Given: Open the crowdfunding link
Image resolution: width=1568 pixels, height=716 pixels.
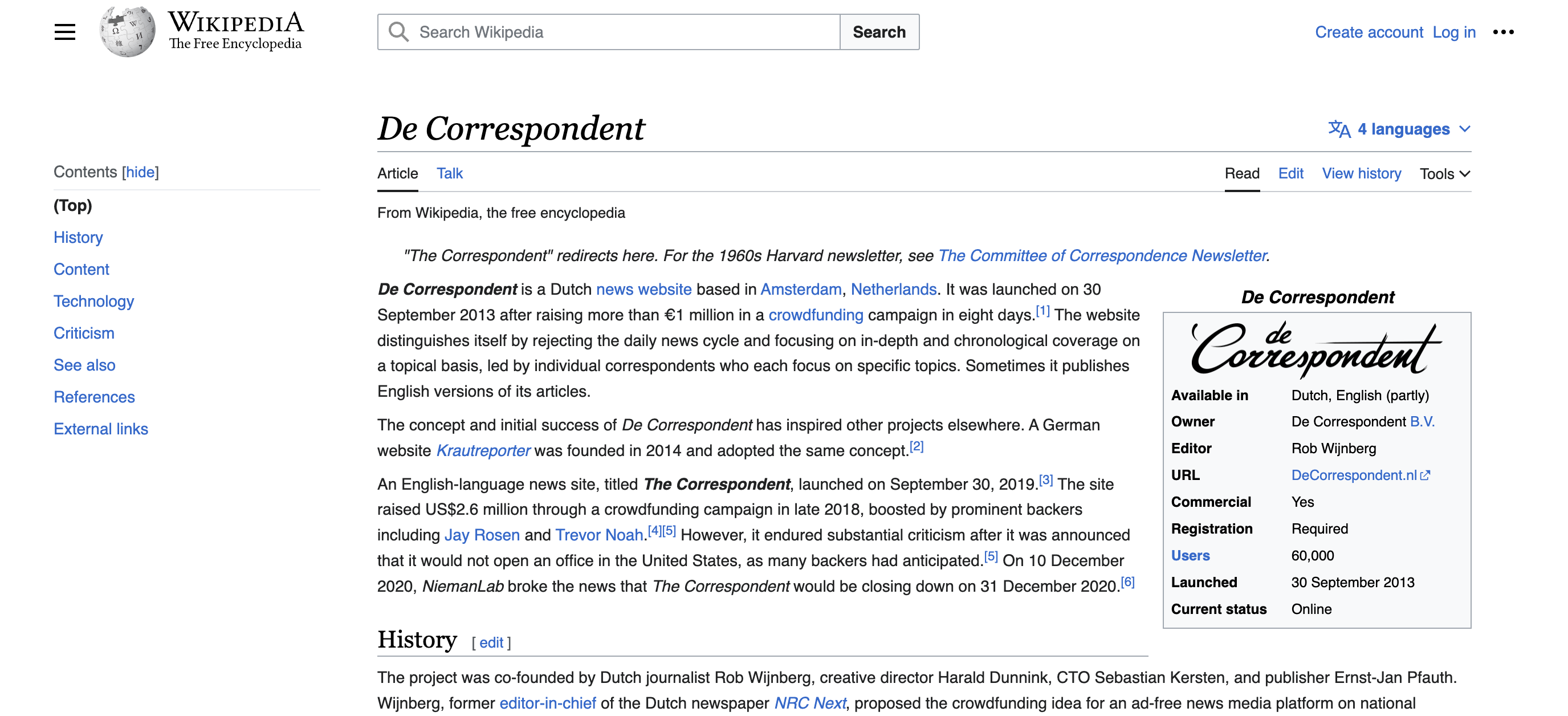Looking at the screenshot, I should pos(816,315).
